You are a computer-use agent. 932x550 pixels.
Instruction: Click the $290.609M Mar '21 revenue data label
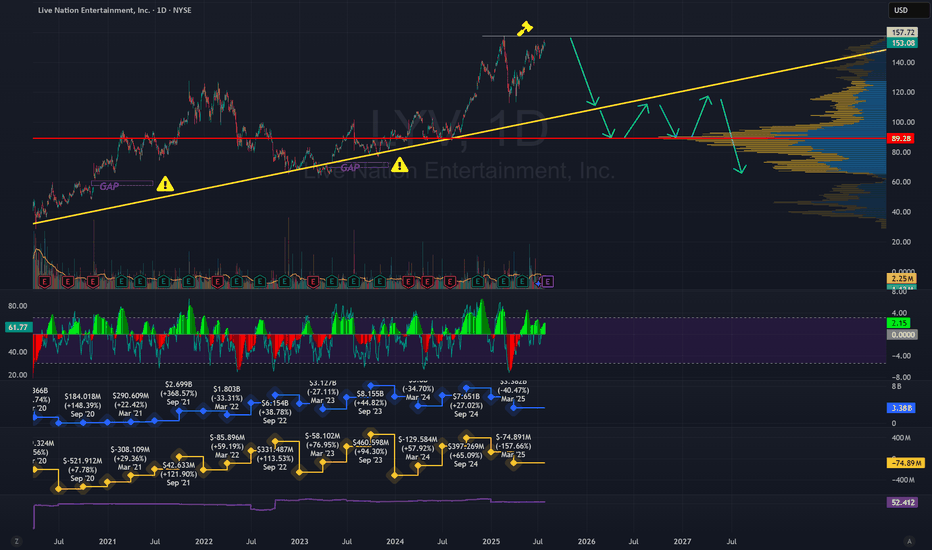pyautogui.click(x=130, y=404)
